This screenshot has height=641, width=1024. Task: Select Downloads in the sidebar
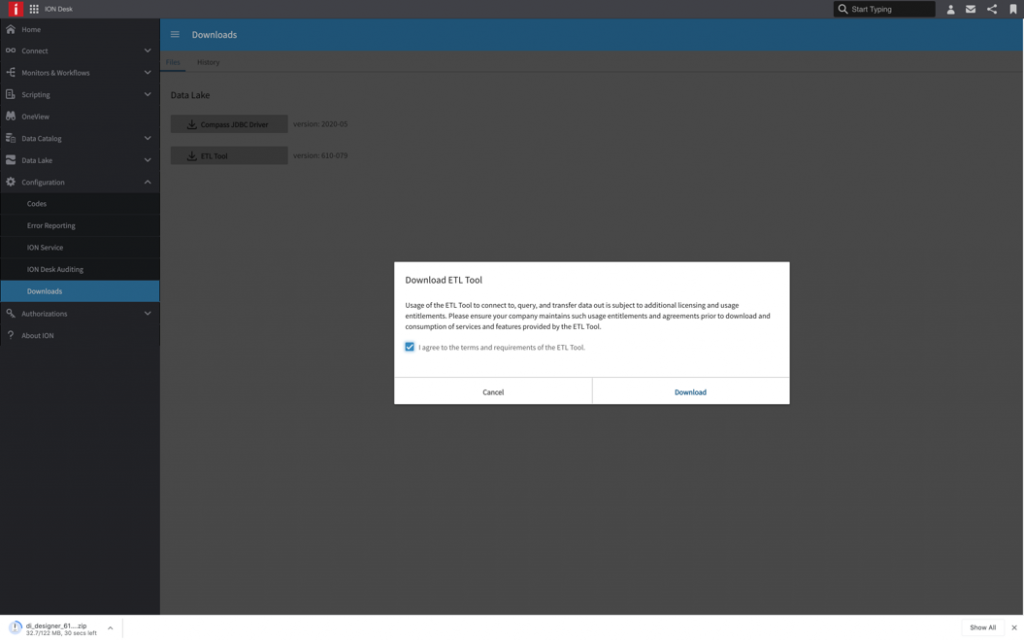pyautogui.click(x=80, y=291)
